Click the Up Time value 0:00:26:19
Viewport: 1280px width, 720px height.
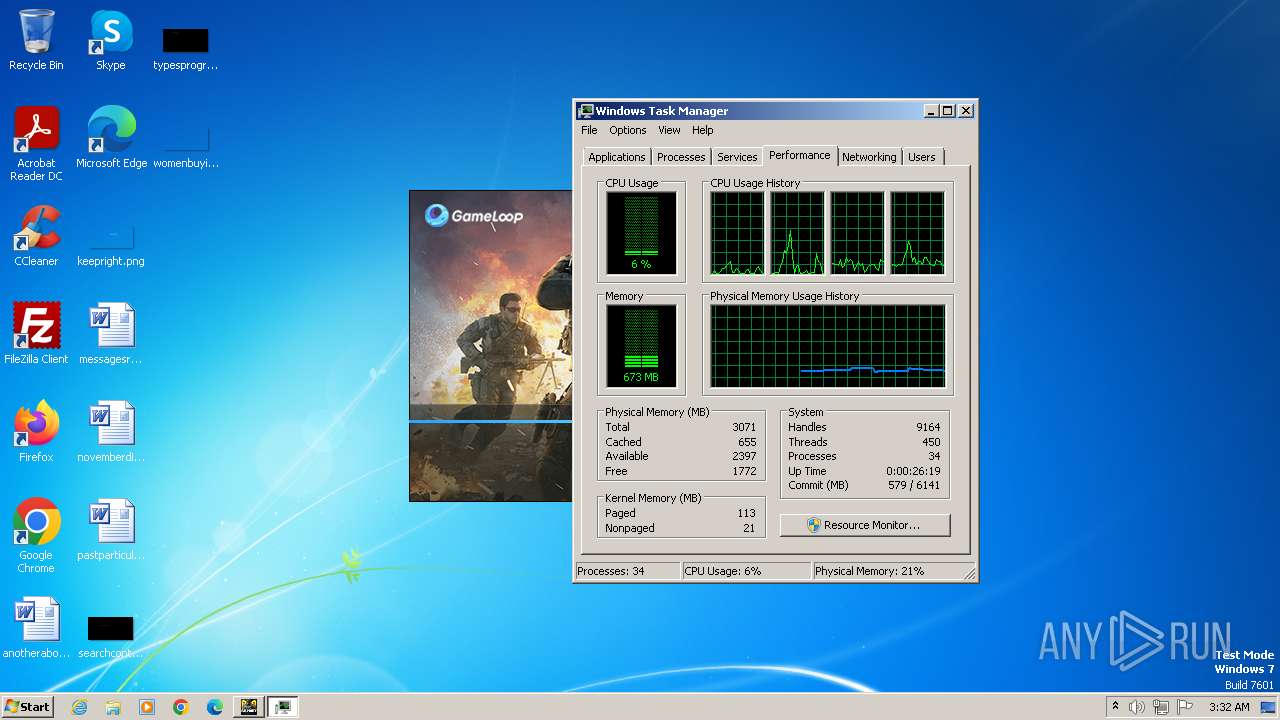click(x=913, y=471)
